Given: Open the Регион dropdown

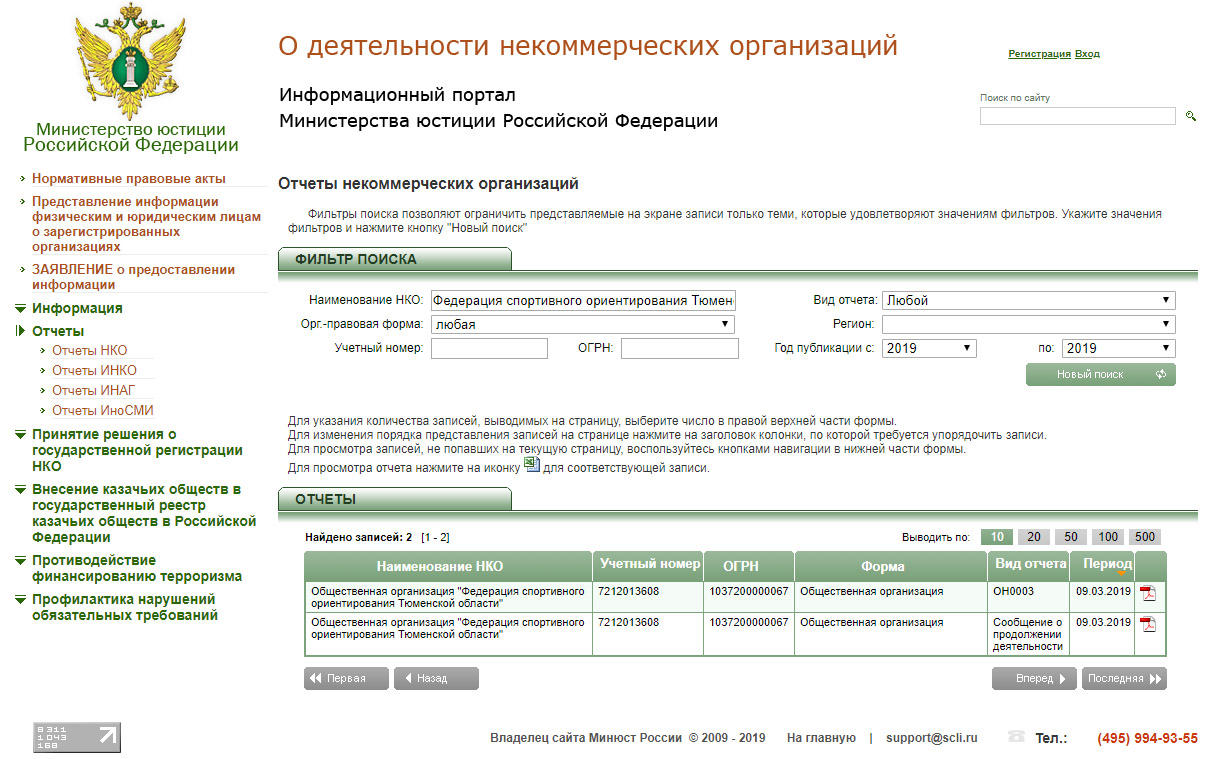Looking at the screenshot, I should pyautogui.click(x=1028, y=324).
